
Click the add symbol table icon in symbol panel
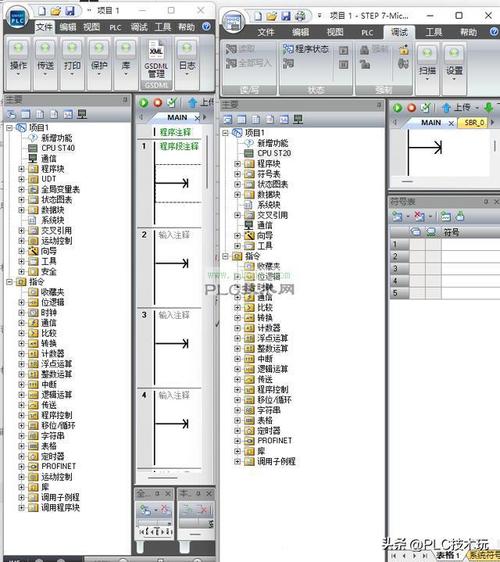click(x=397, y=216)
